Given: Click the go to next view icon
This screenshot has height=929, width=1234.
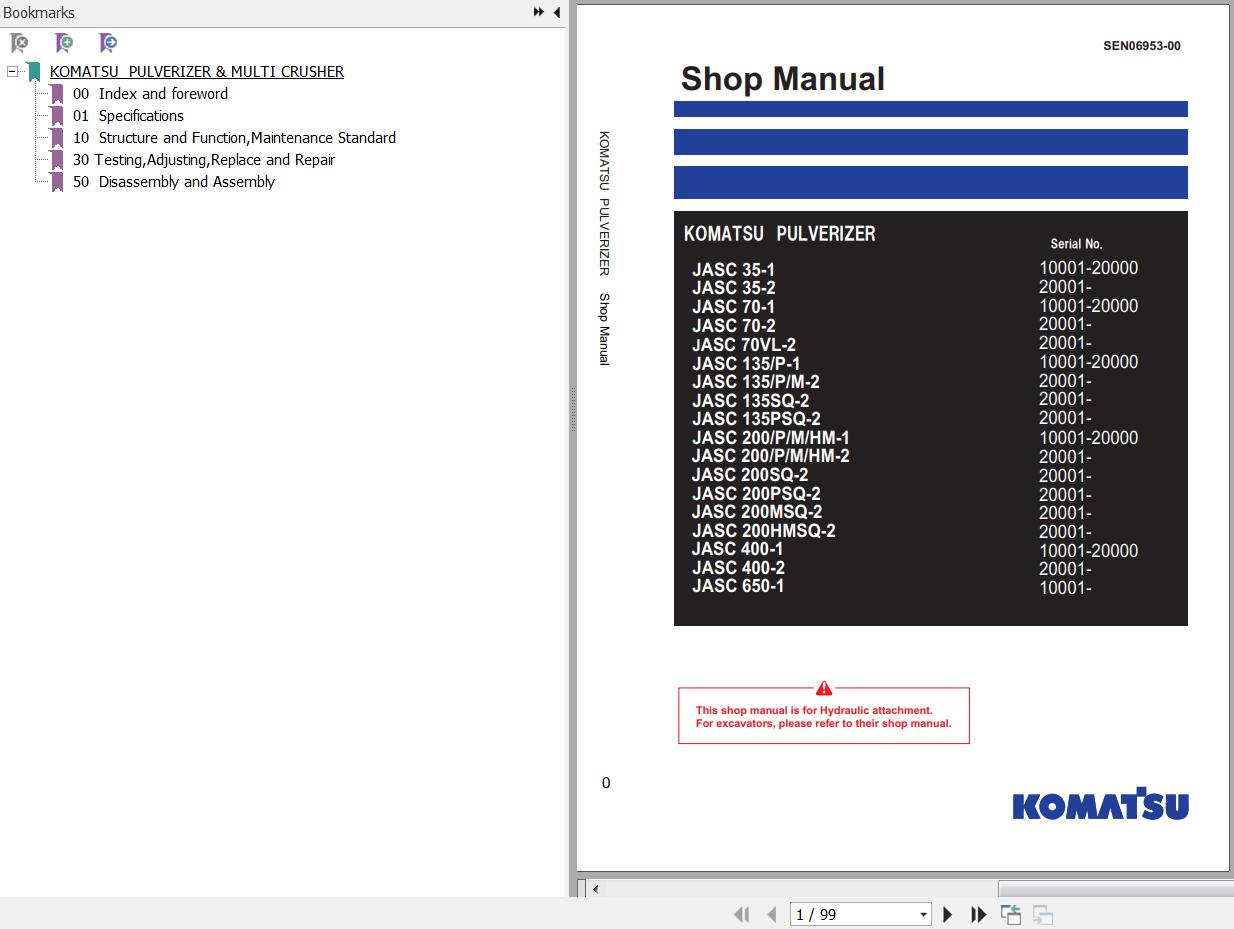Looking at the screenshot, I should click(x=1043, y=914).
